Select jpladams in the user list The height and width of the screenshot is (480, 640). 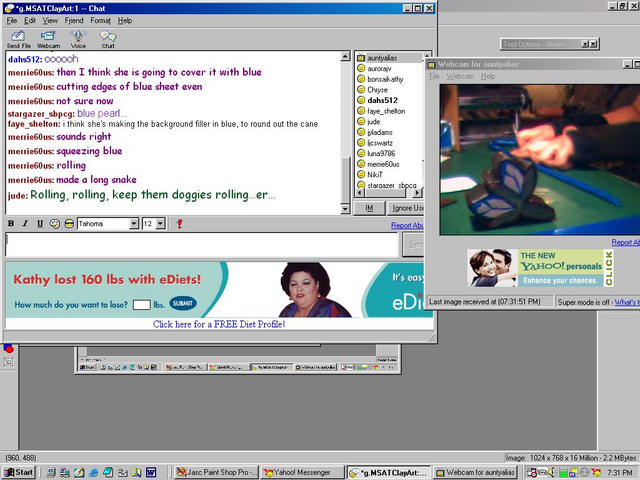[380, 132]
